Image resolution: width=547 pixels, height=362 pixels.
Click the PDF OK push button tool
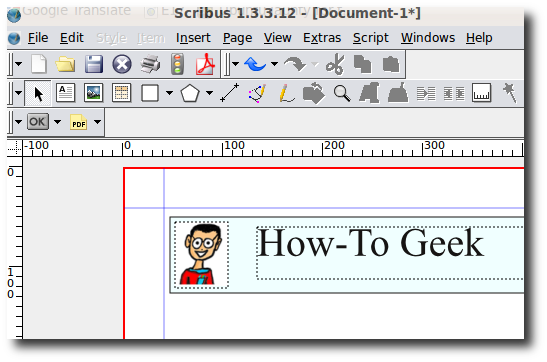pos(38,122)
